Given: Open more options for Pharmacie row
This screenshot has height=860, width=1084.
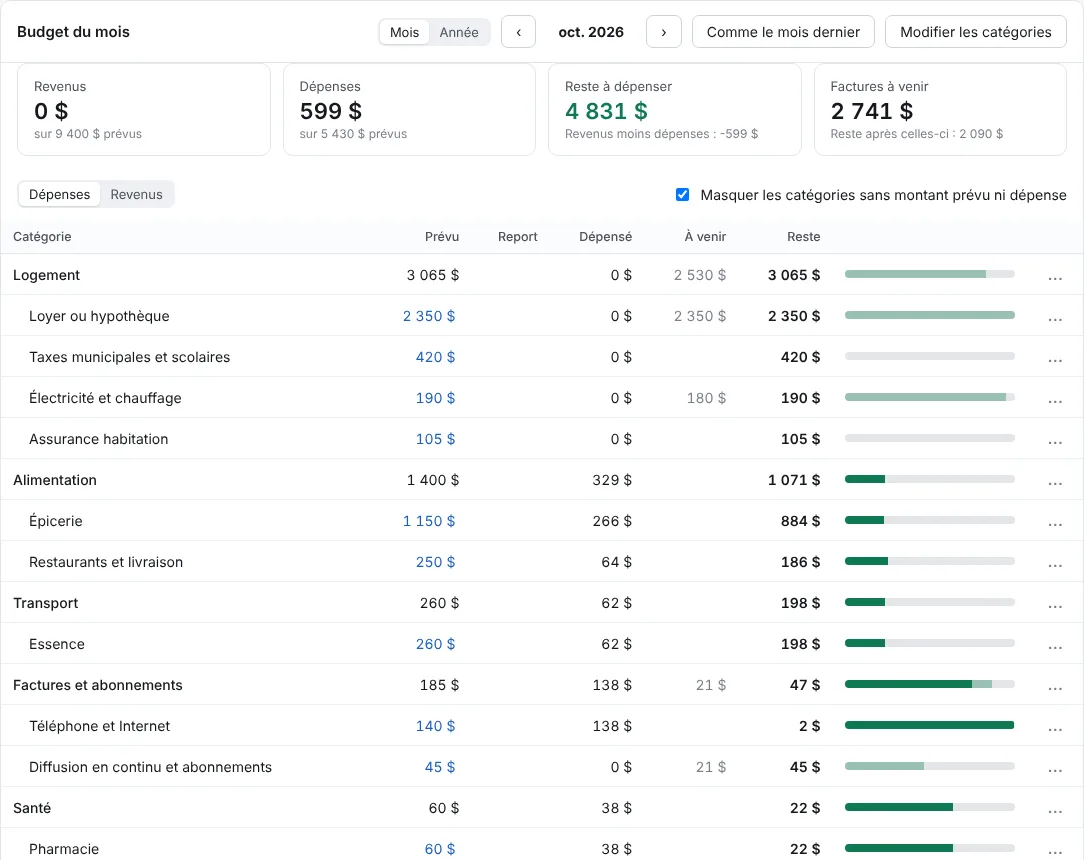Looking at the screenshot, I should tap(1055, 850).
